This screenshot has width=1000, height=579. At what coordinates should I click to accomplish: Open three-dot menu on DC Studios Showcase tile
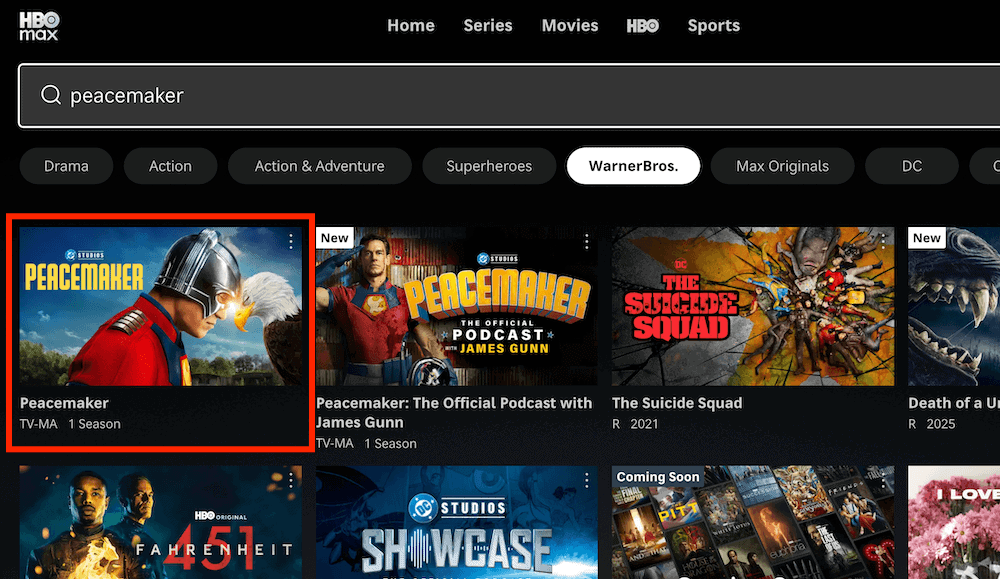pos(587,481)
